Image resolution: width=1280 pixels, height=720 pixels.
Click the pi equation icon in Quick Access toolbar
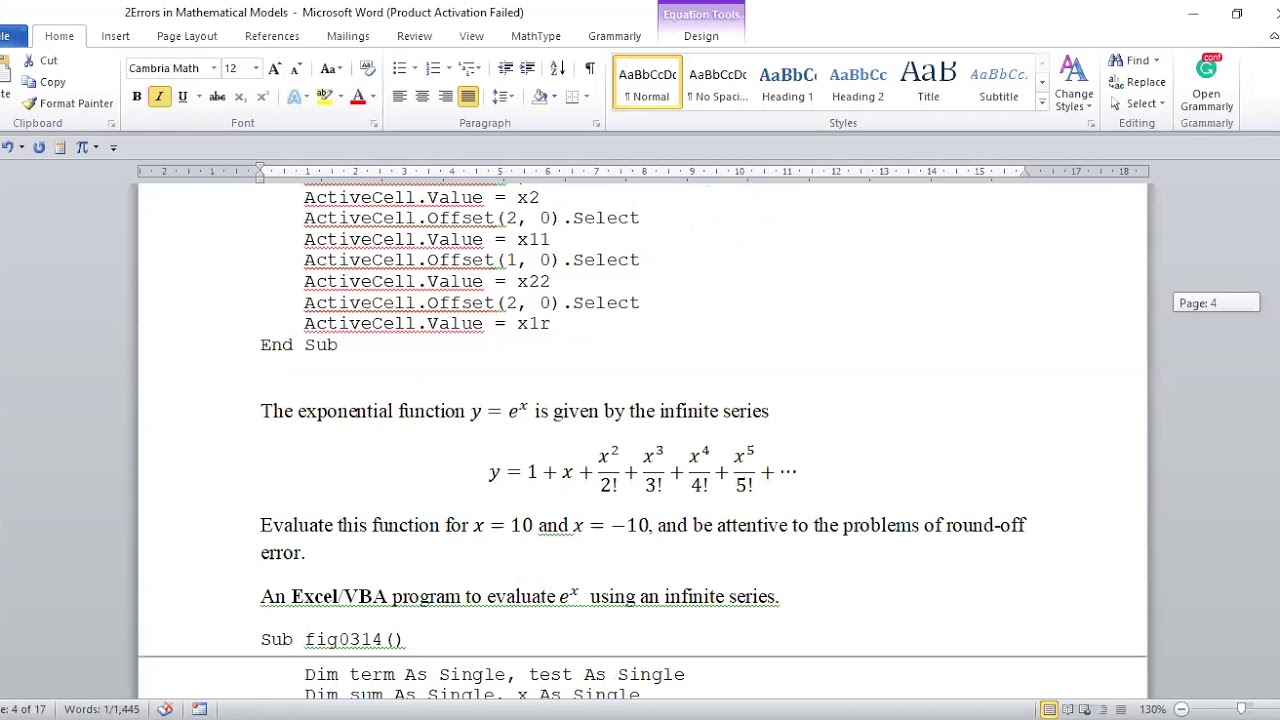82,147
